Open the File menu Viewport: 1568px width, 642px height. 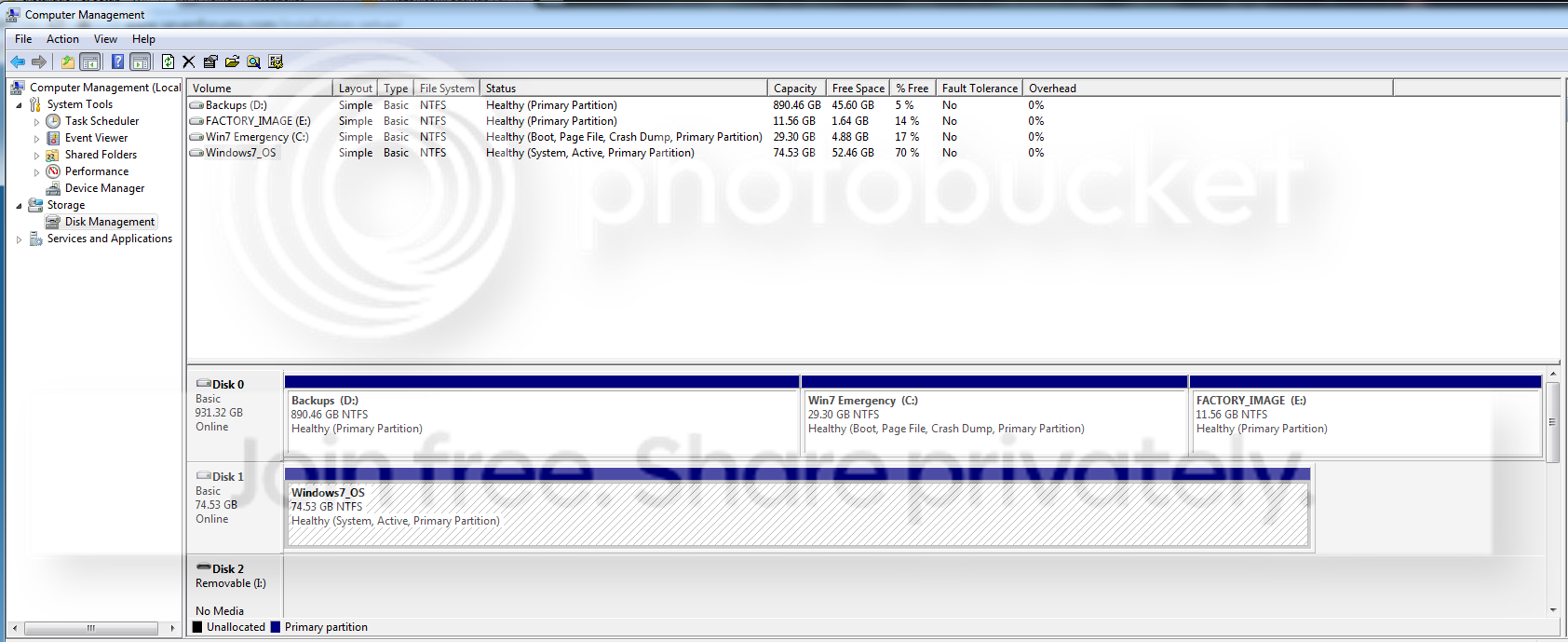pos(23,39)
